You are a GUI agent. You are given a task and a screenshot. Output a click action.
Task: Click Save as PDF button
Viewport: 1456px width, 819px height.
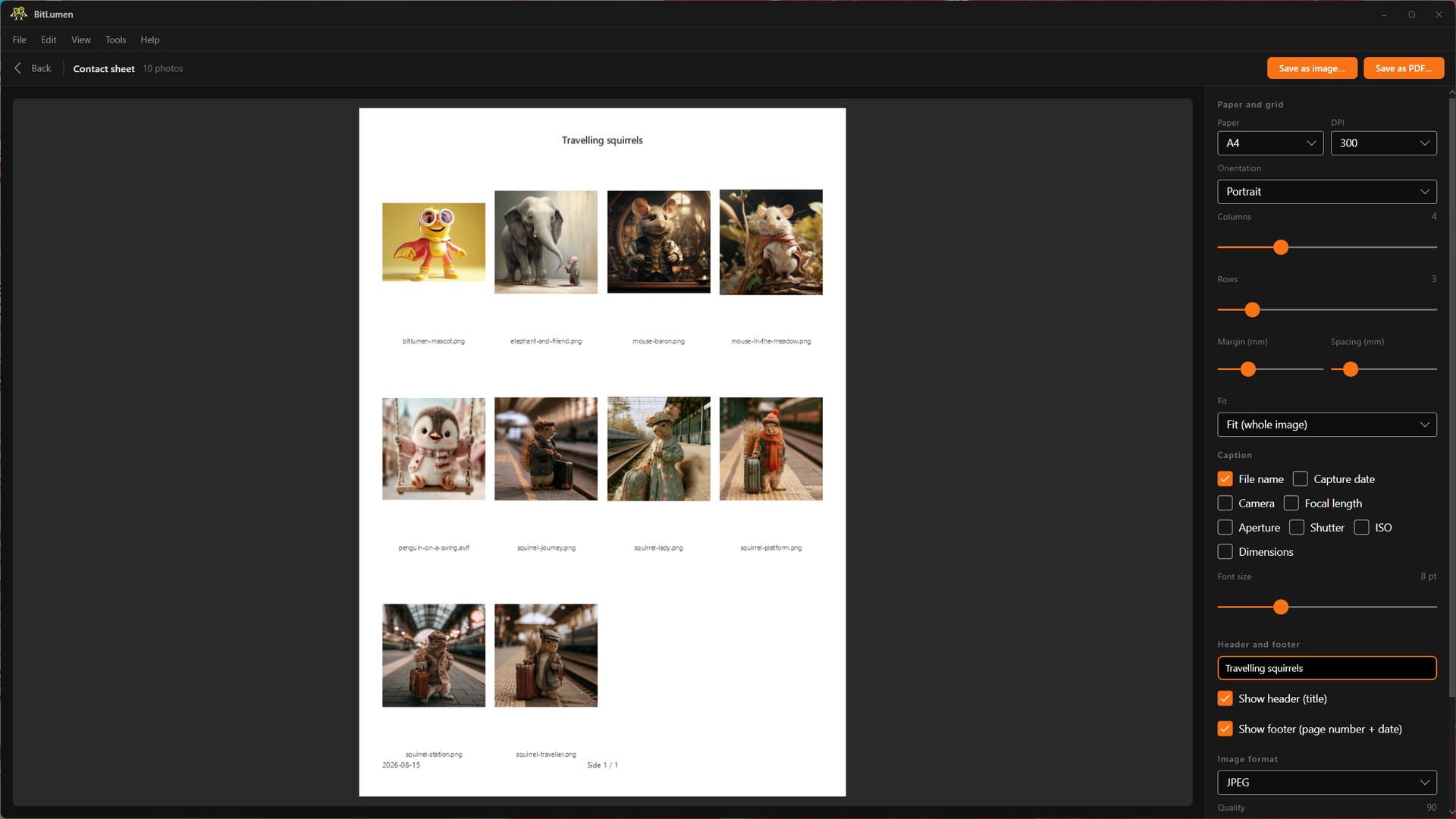coord(1404,68)
